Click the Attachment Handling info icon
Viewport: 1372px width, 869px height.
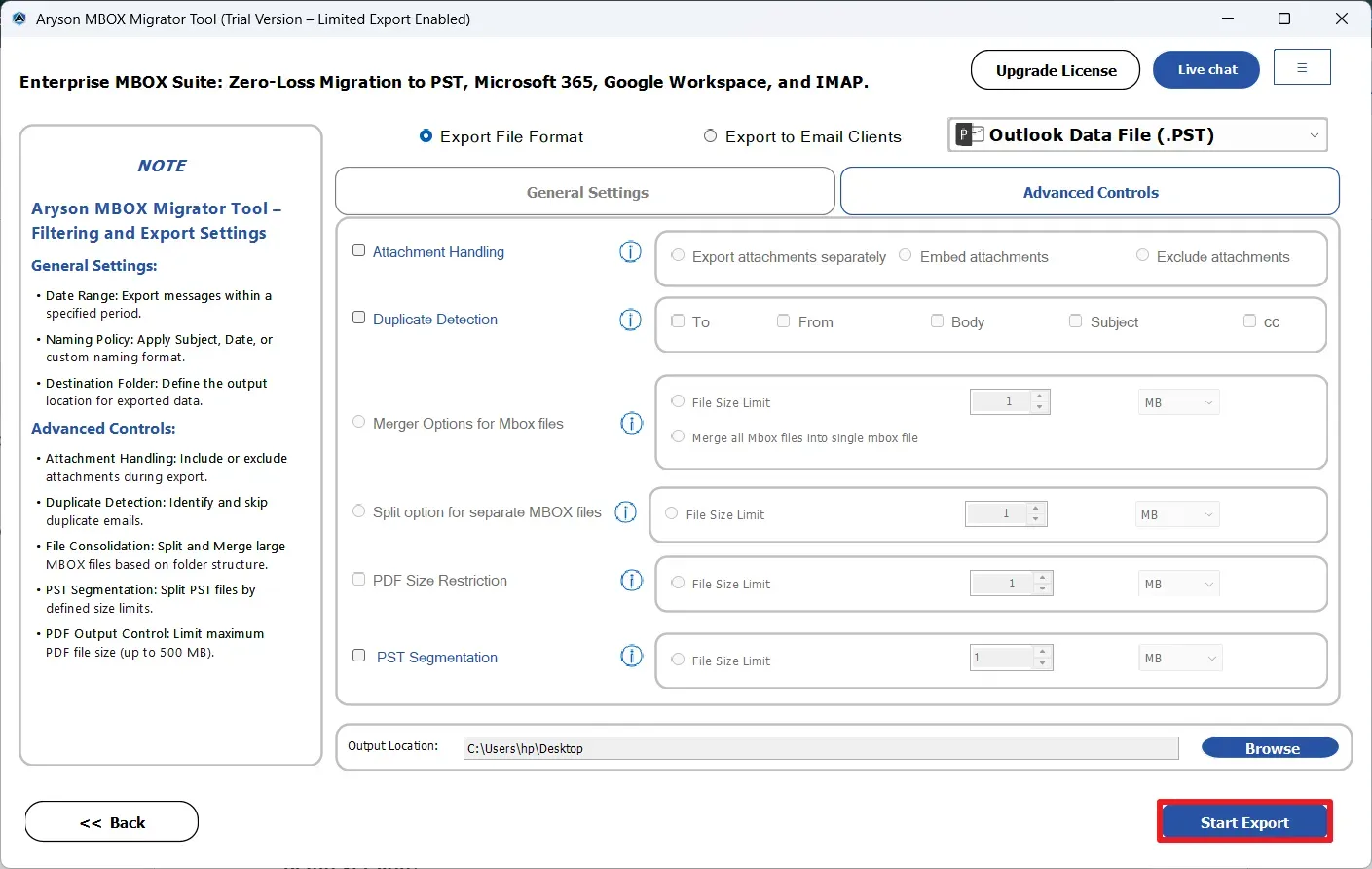tap(631, 252)
